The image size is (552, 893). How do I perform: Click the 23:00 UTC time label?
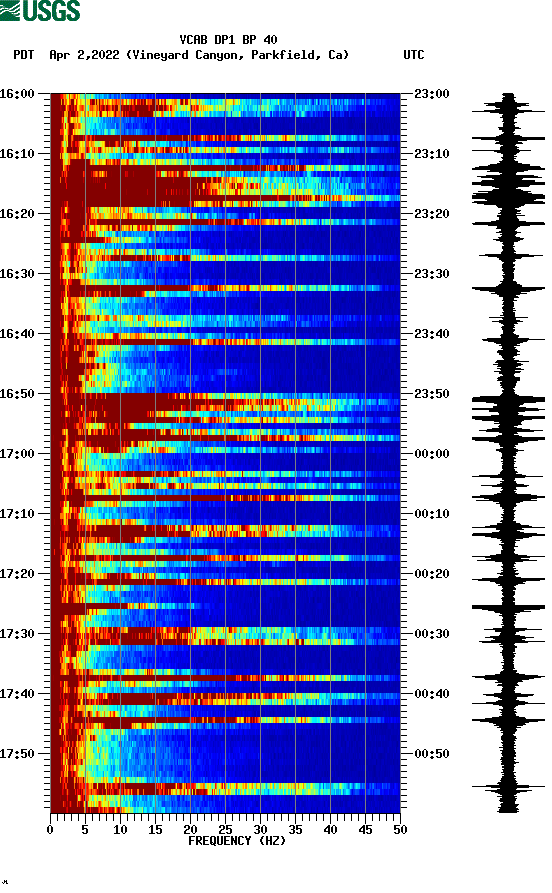coord(432,93)
